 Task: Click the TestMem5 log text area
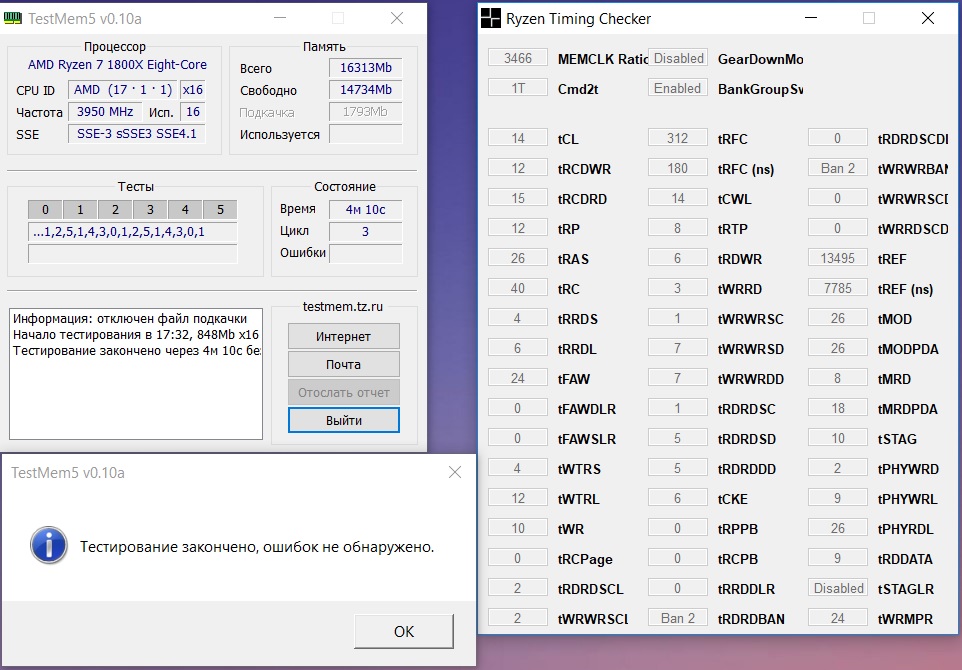[136, 374]
